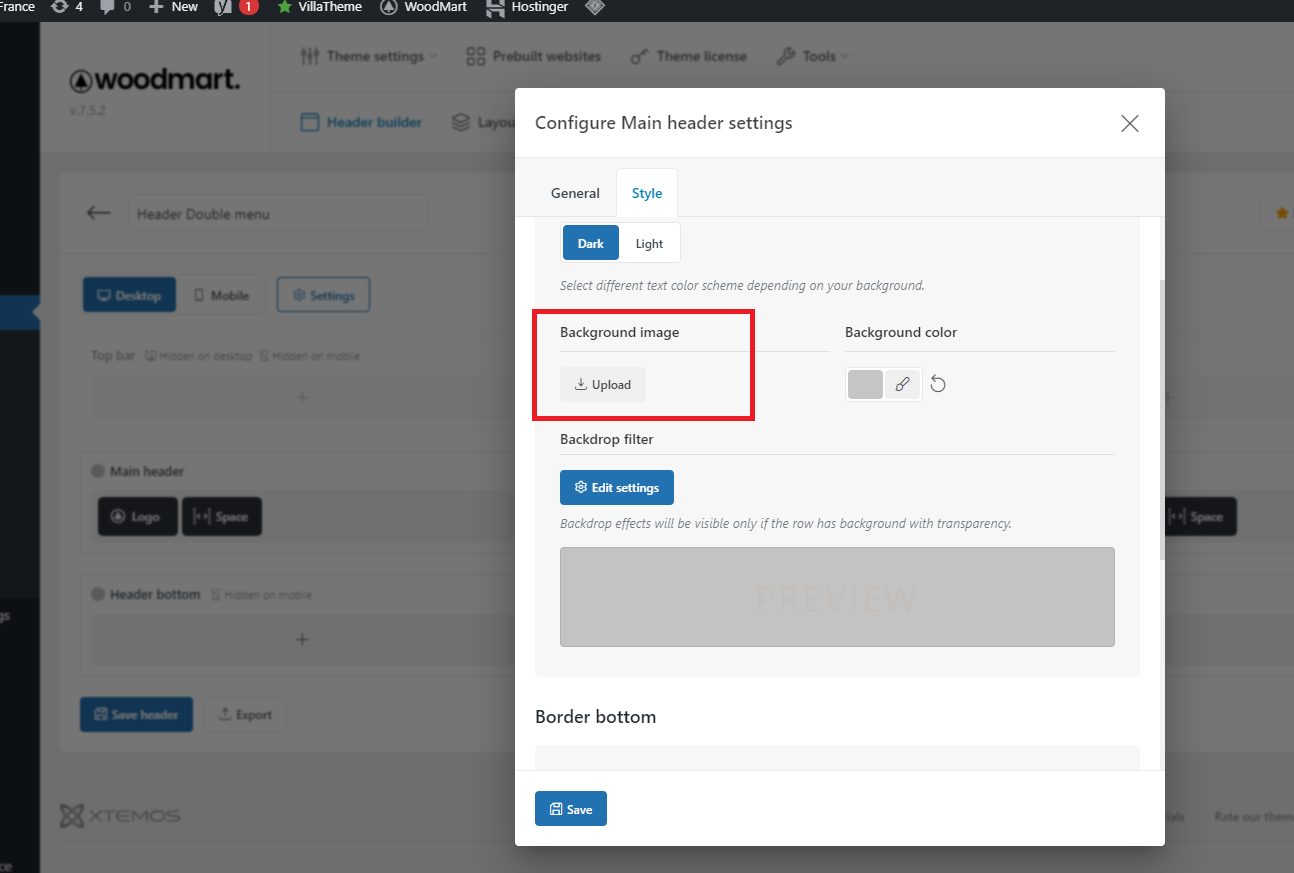
Task: Add an element to the Header bottom row
Action: [x=302, y=639]
